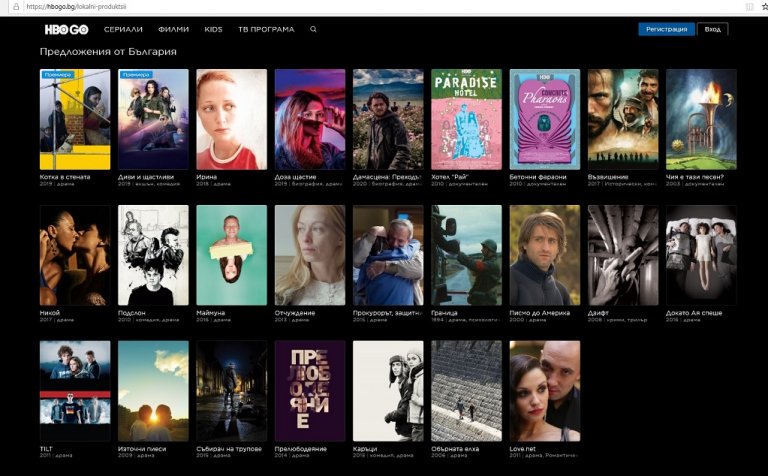Open the Ирина movie poster
The height and width of the screenshot is (476, 768).
[231, 119]
